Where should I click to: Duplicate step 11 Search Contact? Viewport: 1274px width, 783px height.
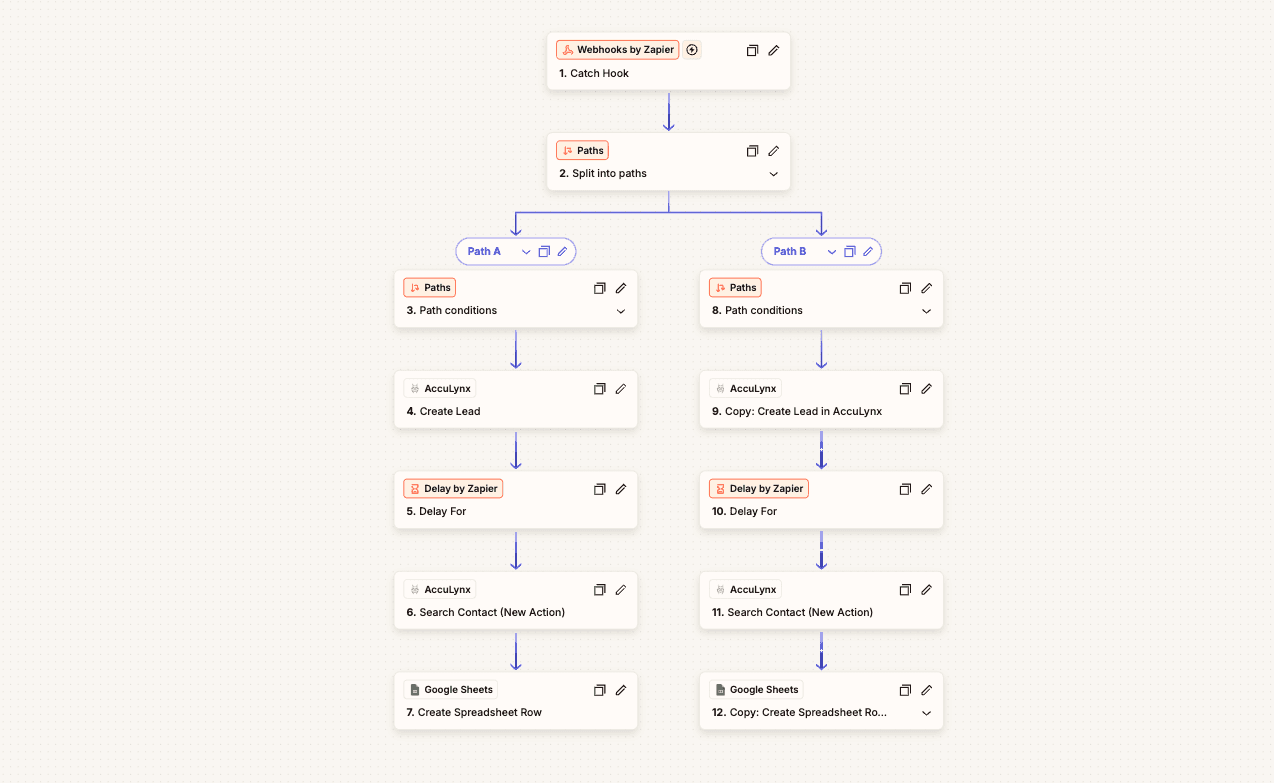[905, 590]
